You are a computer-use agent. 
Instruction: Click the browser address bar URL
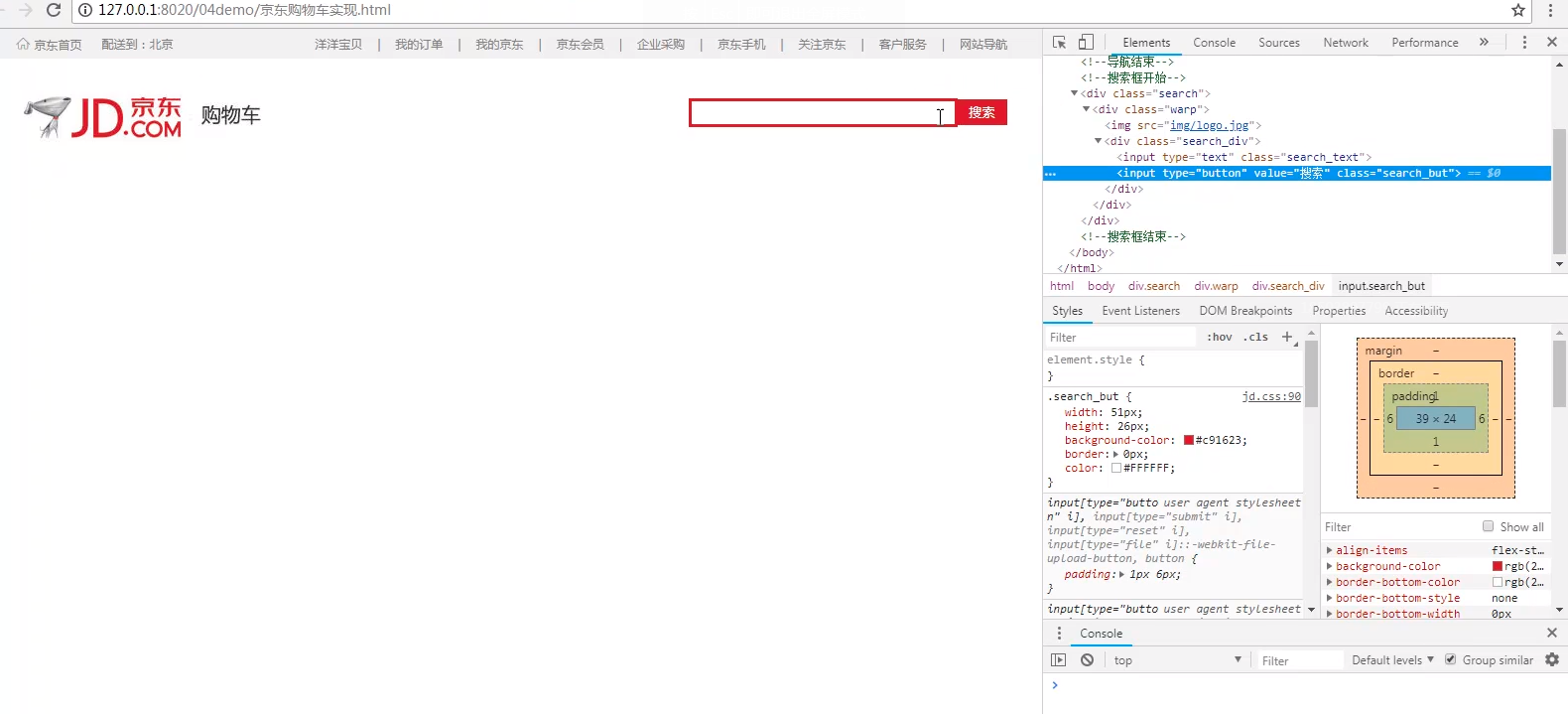tap(244, 10)
